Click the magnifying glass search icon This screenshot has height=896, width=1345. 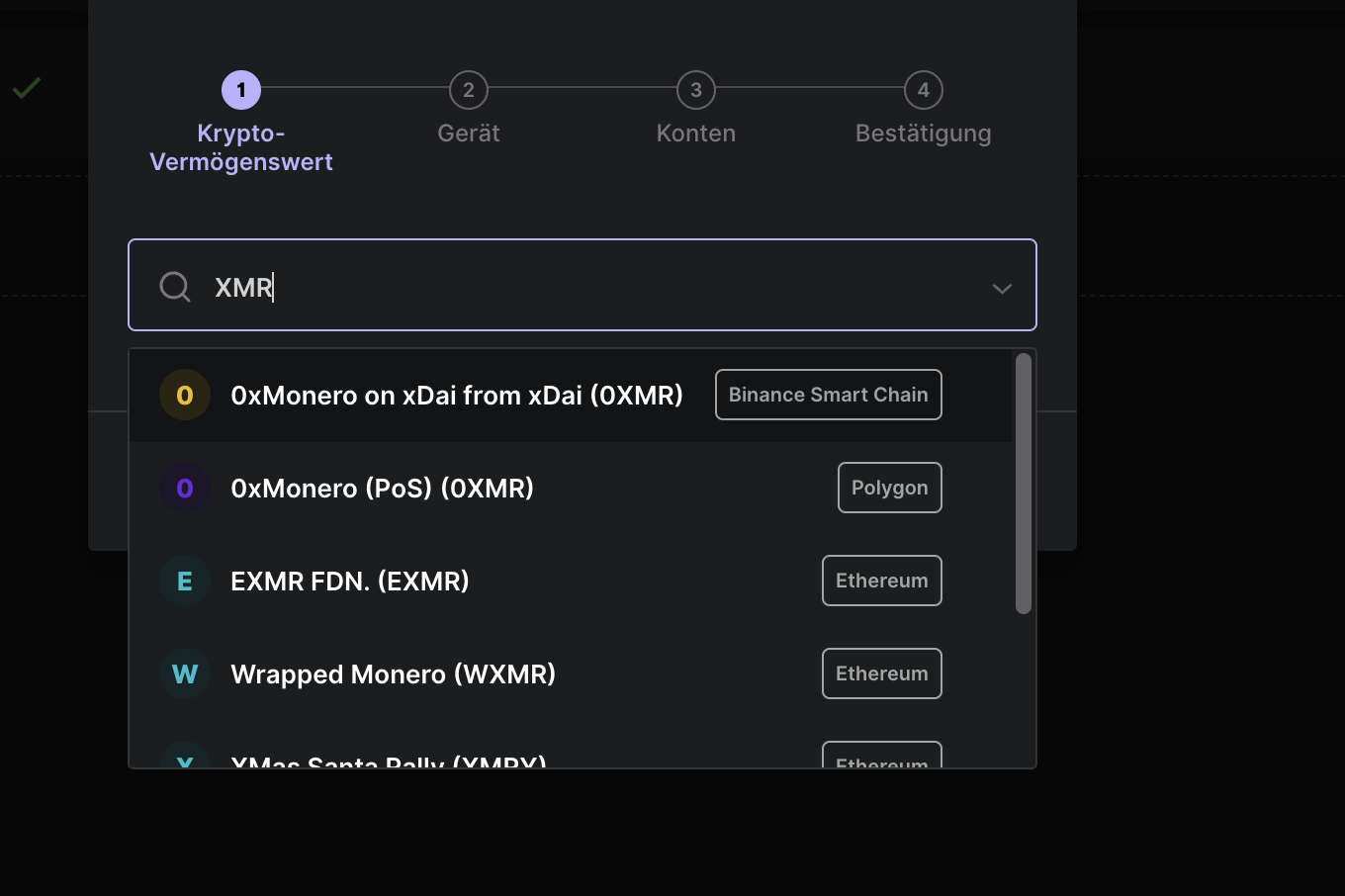coord(174,287)
